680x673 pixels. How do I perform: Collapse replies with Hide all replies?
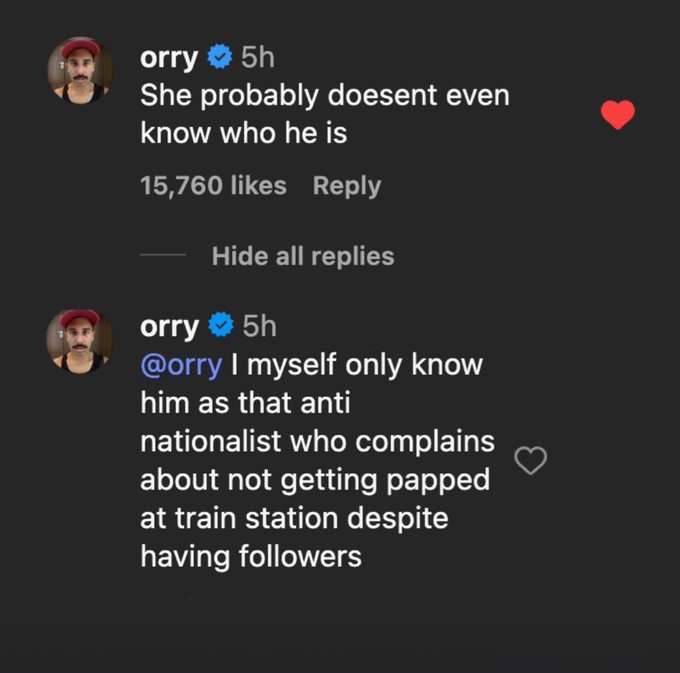(303, 256)
